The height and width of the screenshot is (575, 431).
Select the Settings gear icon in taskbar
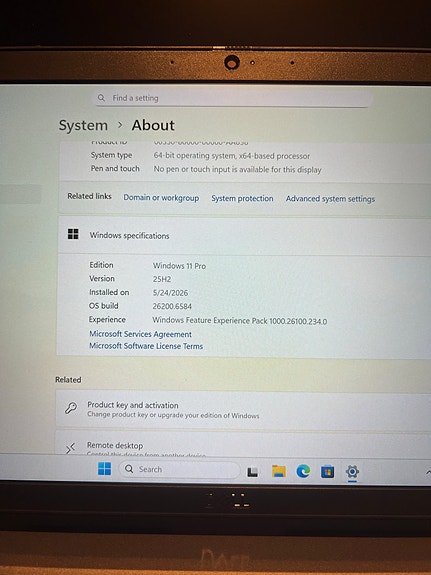(x=352, y=472)
